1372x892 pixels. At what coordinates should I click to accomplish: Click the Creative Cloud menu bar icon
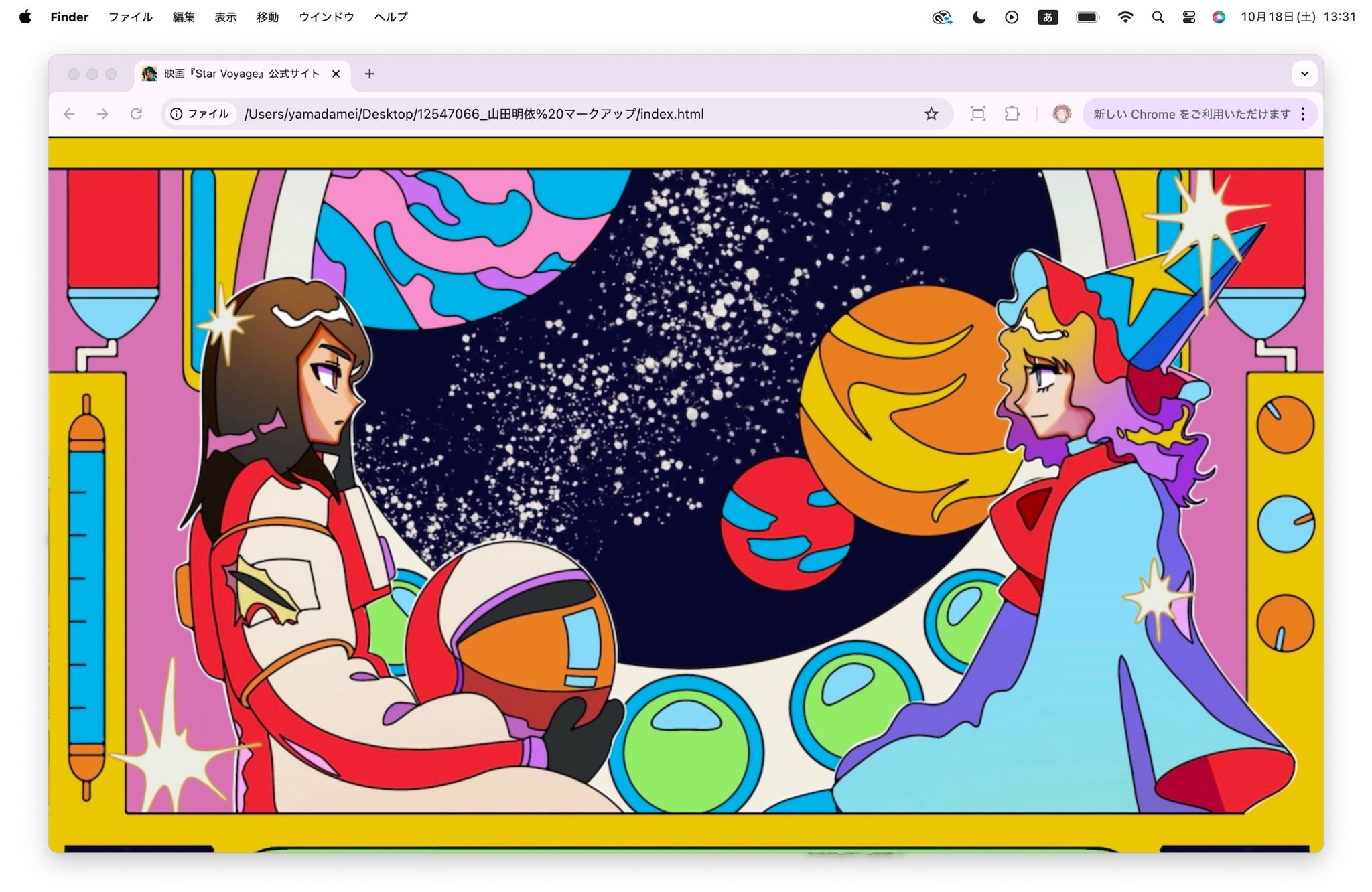(x=942, y=17)
